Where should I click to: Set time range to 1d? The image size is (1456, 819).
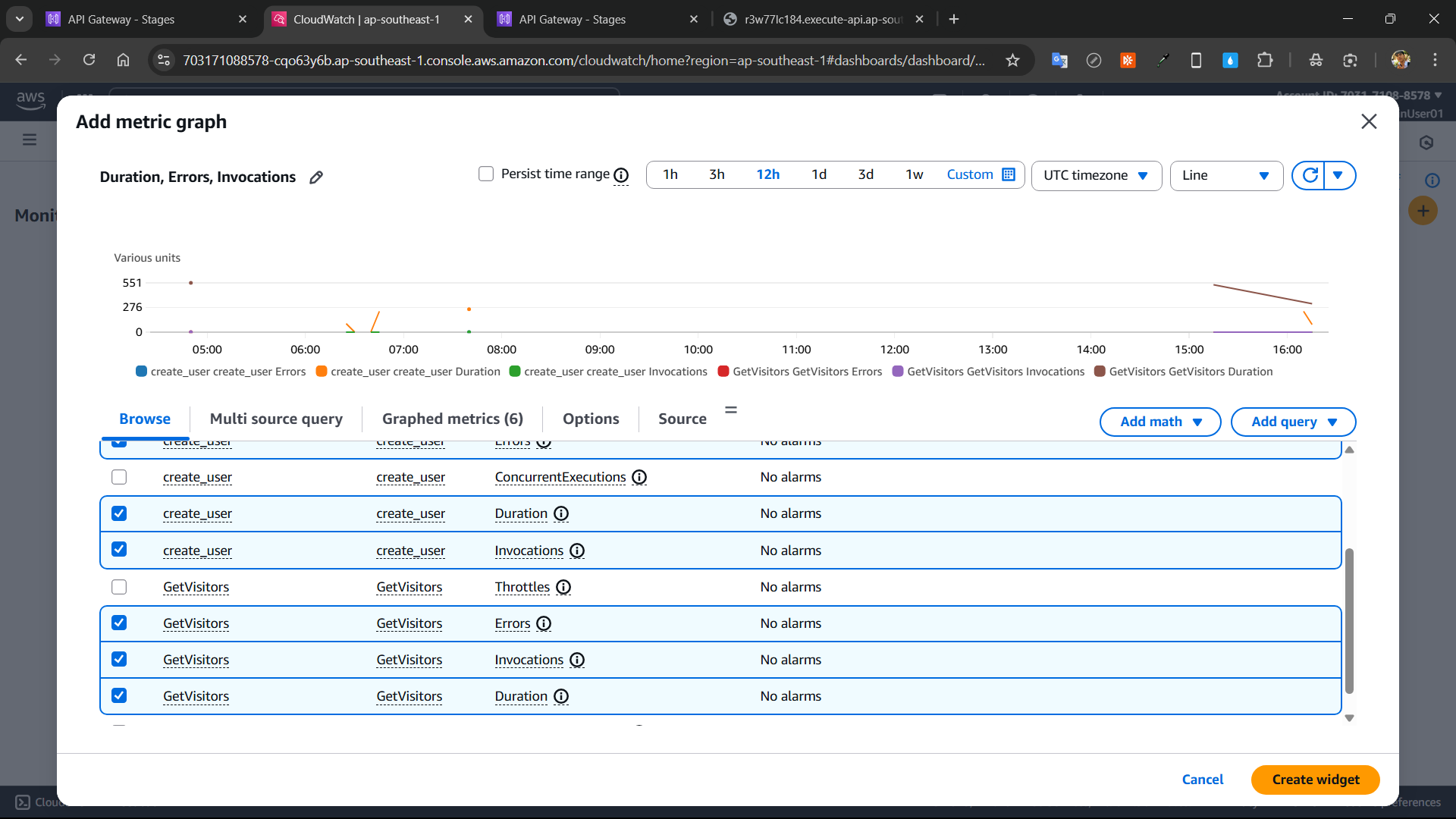(819, 175)
